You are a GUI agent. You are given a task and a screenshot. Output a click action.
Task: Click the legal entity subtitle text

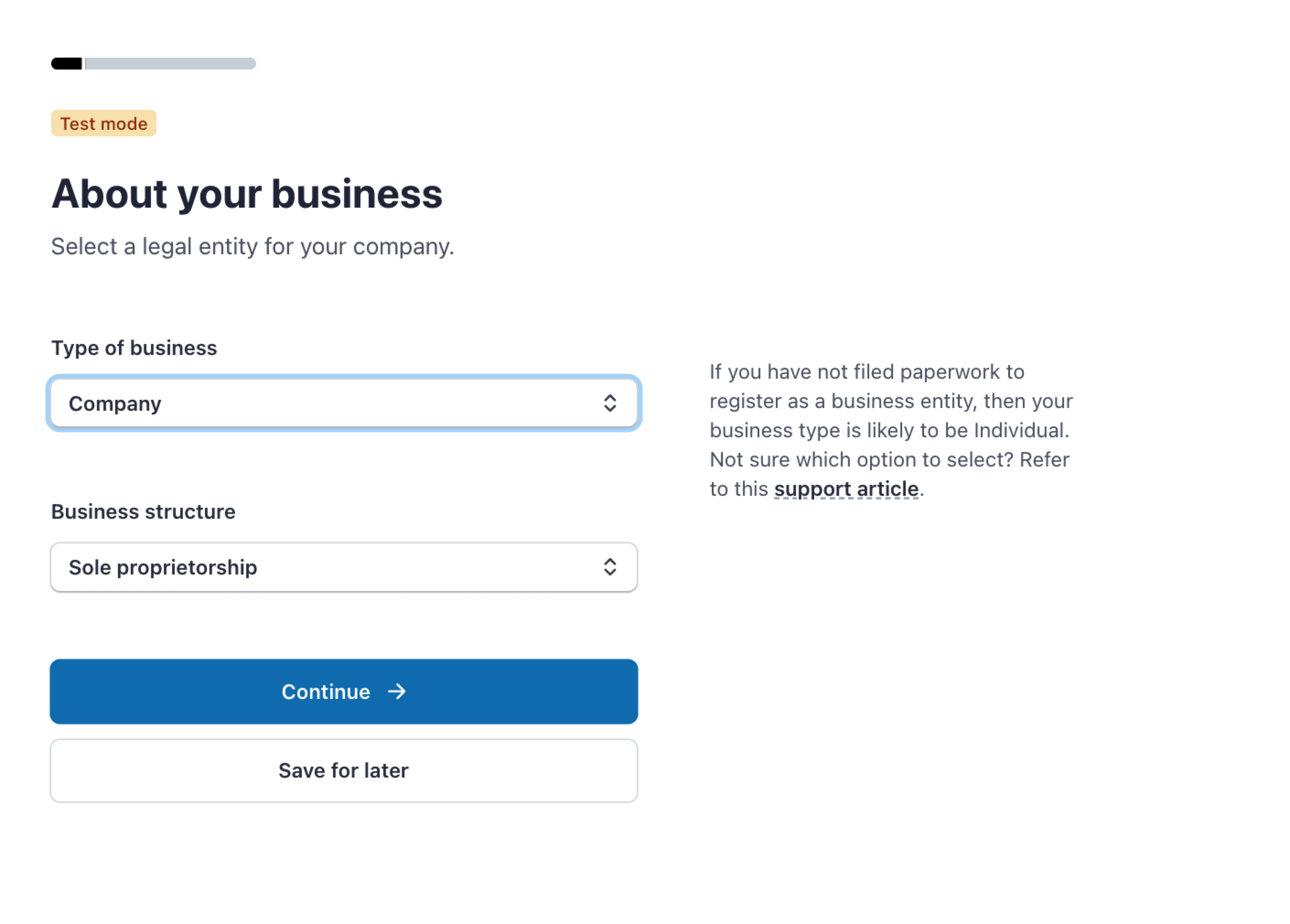pos(253,247)
